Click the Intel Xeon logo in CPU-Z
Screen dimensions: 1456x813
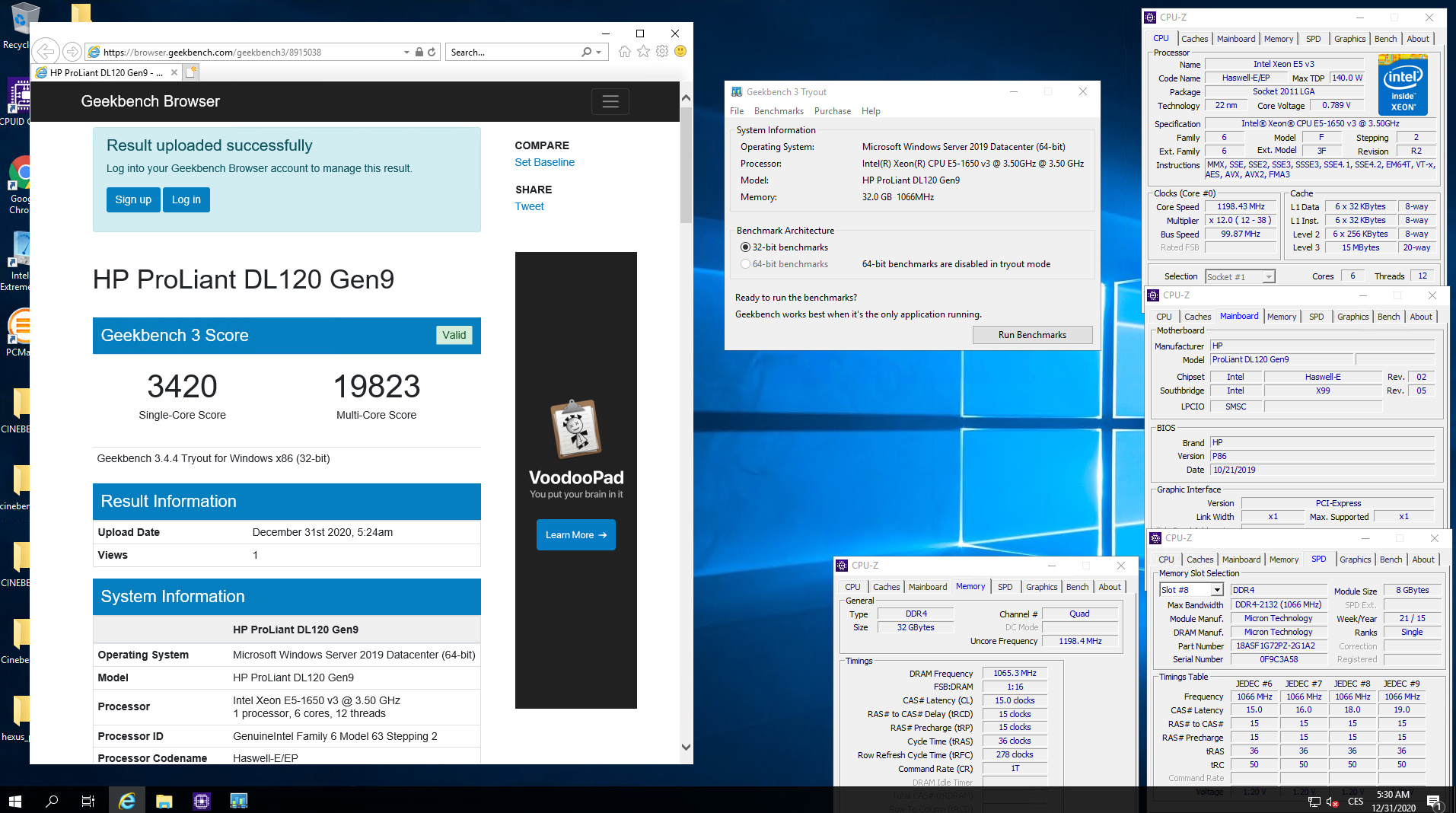[x=1403, y=84]
